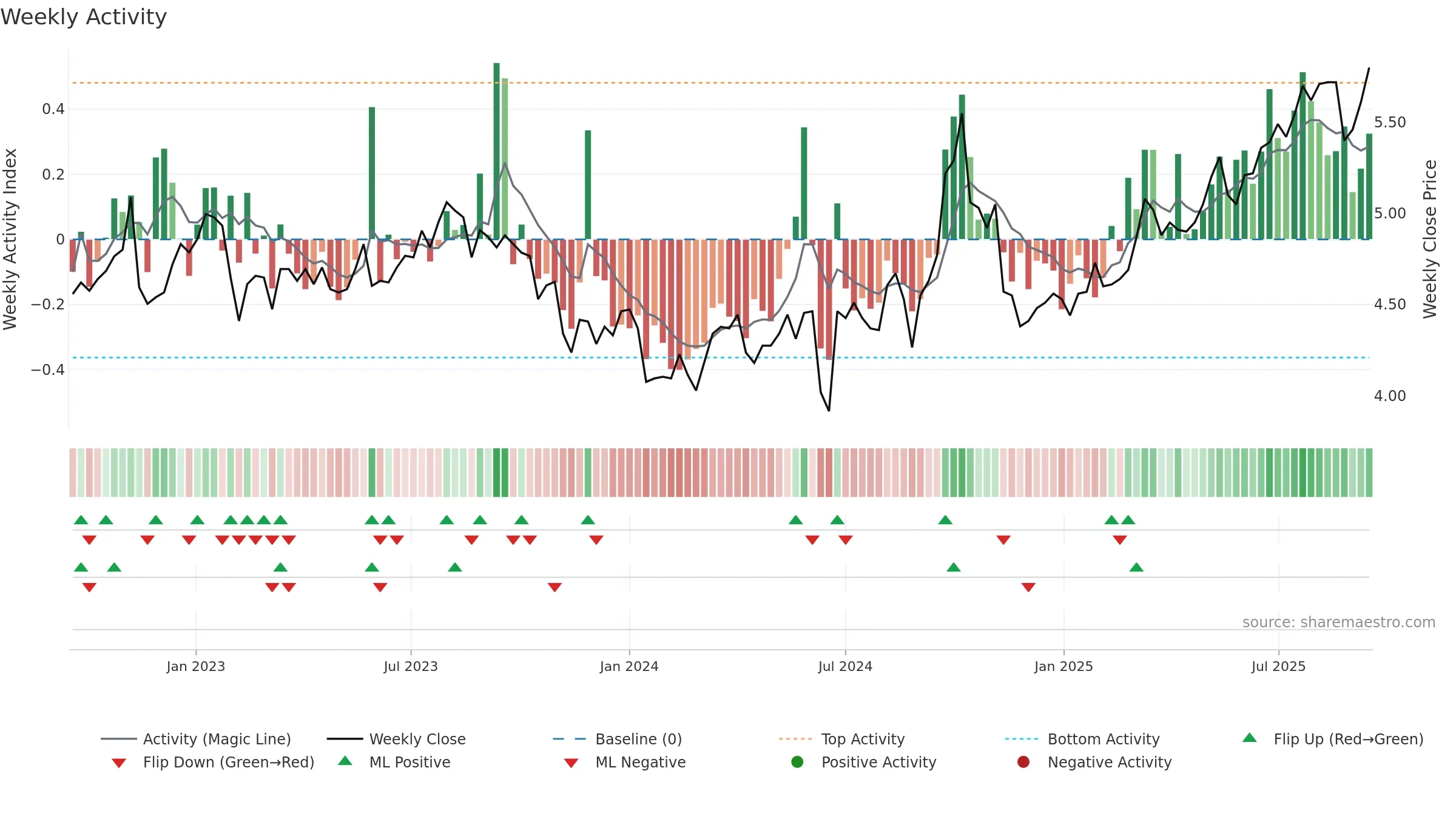
Task: Click the tallest green bar near September 2023
Action: point(496,151)
